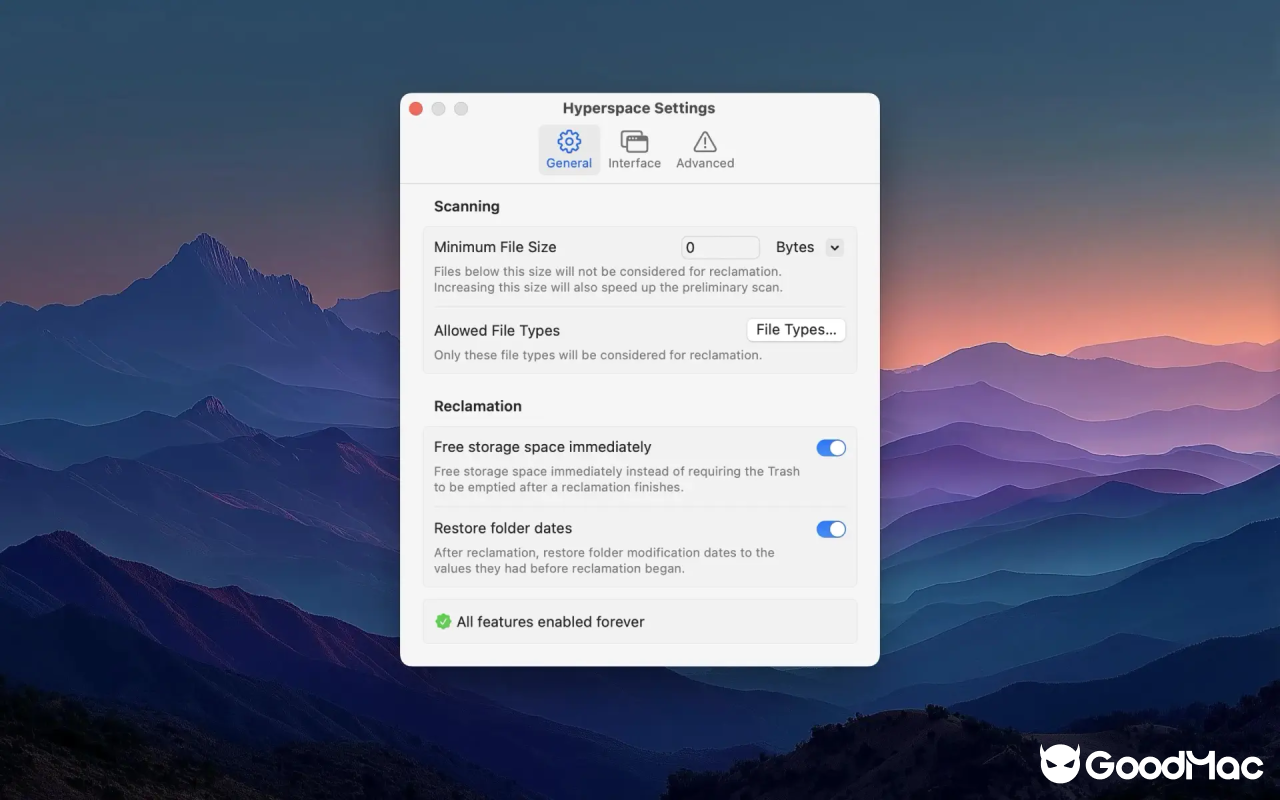
Task: Click the 'Only these file types' description
Action: click(x=598, y=355)
